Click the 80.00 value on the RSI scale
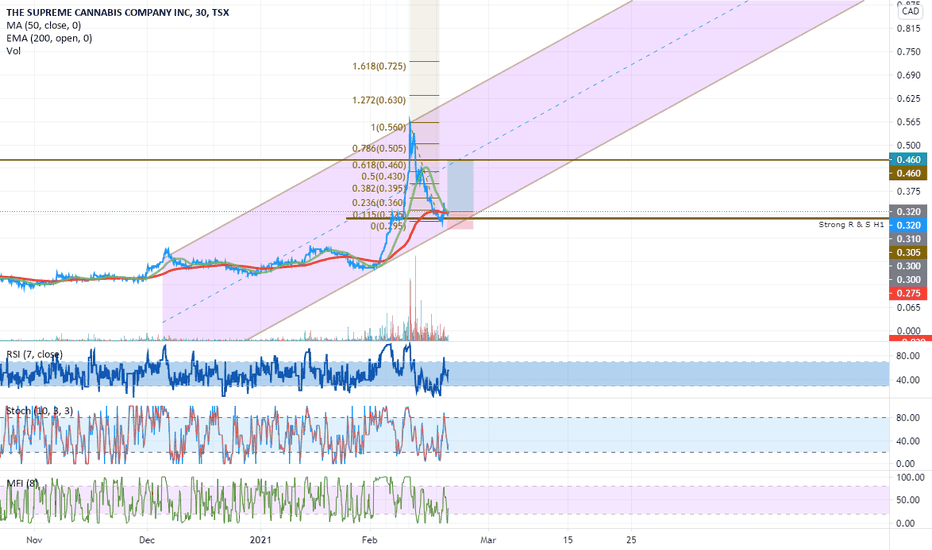This screenshot has width=932, height=550. (908, 356)
